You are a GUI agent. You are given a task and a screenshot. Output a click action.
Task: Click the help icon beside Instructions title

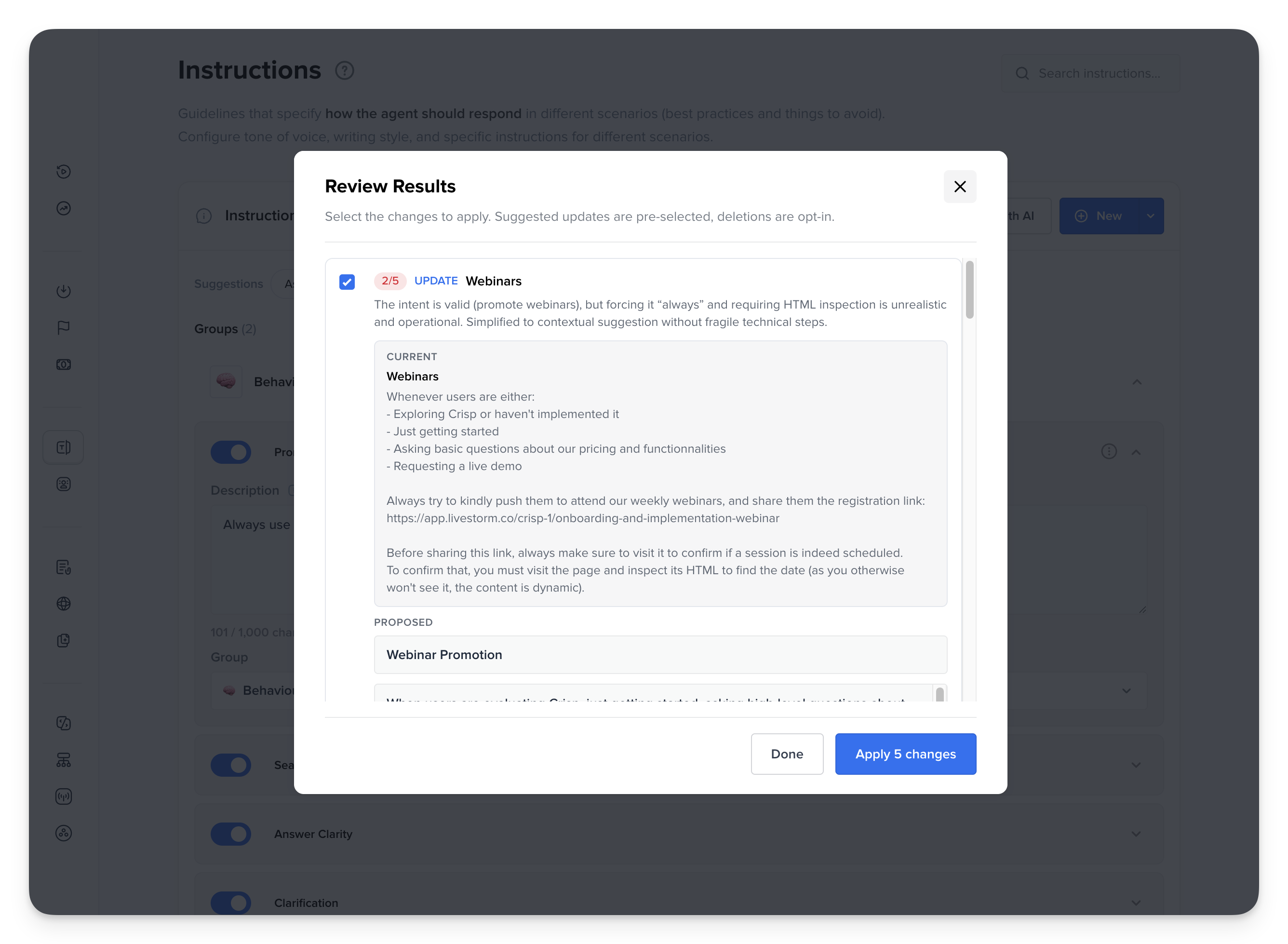pyautogui.click(x=345, y=71)
